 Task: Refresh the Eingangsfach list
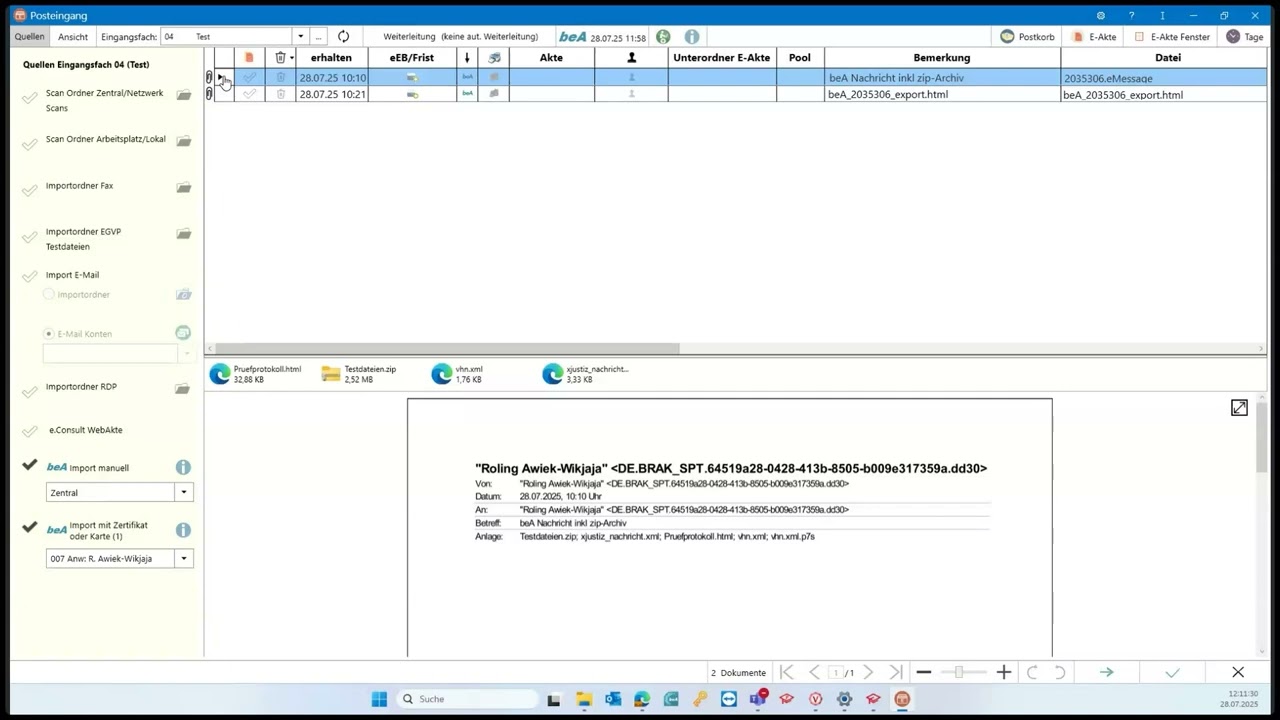(344, 37)
